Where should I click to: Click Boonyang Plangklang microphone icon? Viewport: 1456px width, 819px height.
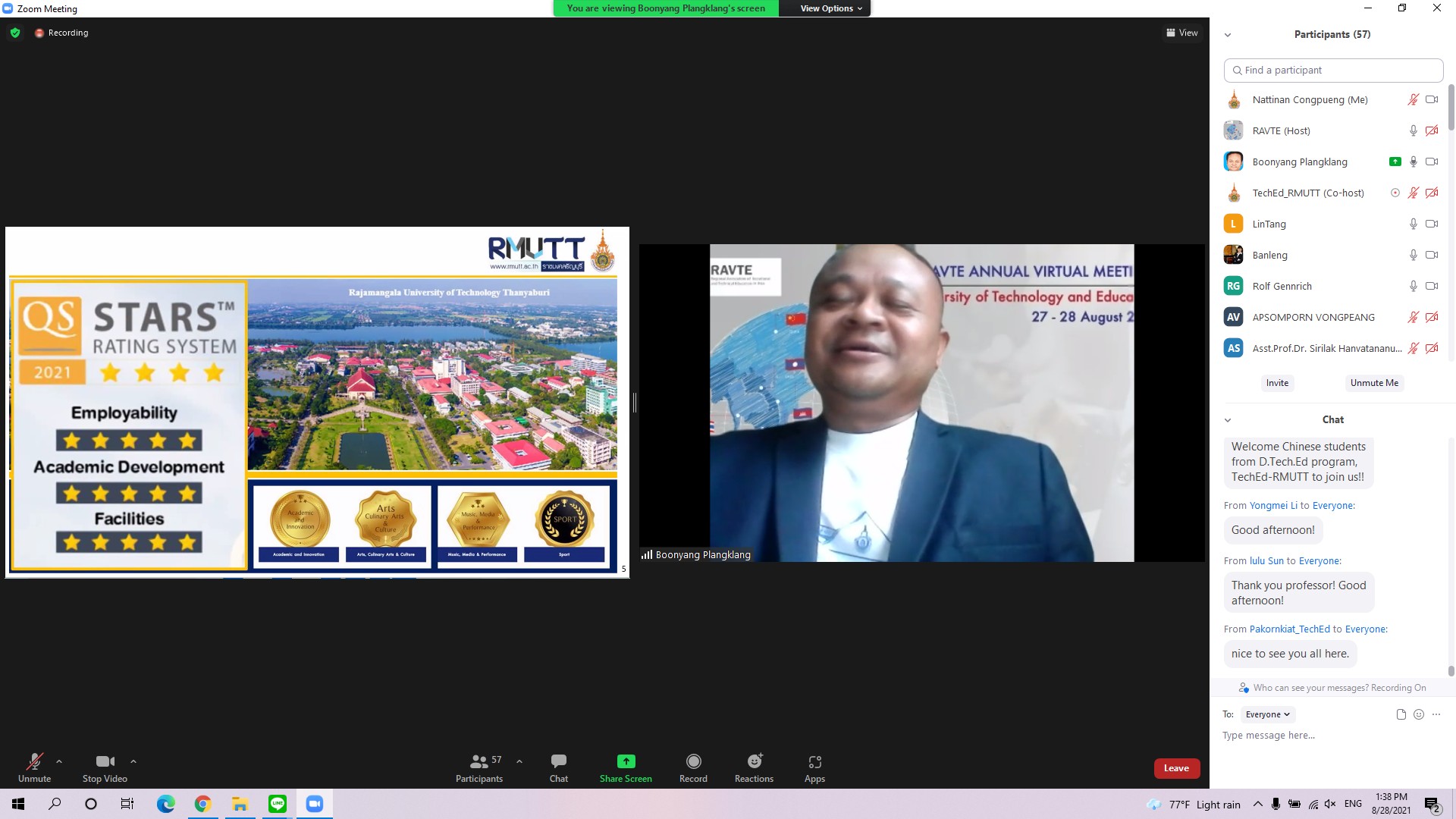(x=1414, y=162)
